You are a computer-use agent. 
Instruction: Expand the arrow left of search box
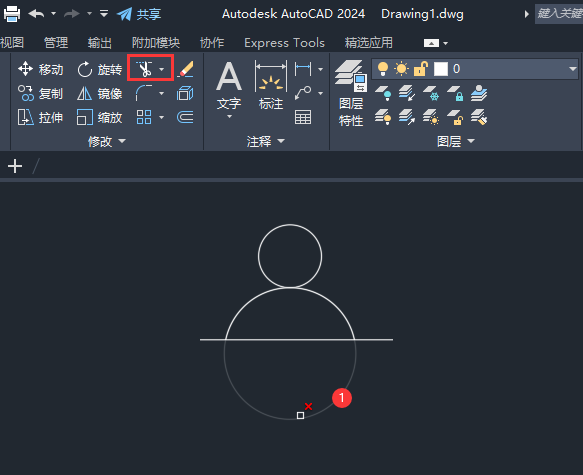526,14
